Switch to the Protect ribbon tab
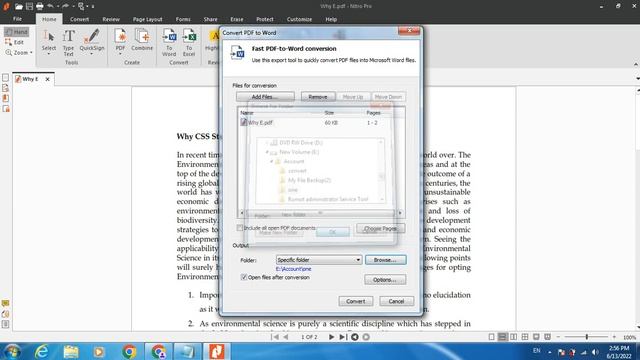The width and height of the screenshot is (640, 360). coord(264,19)
